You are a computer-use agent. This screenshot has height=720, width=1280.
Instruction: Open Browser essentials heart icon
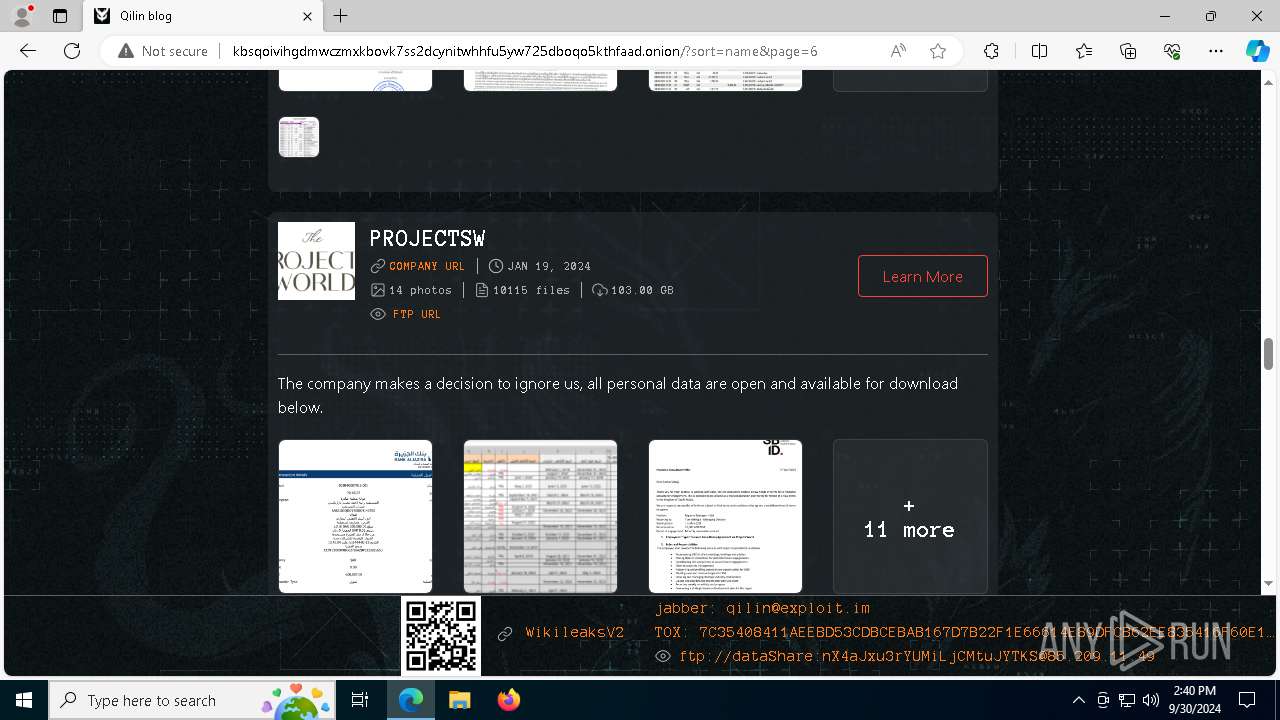(x=1172, y=51)
